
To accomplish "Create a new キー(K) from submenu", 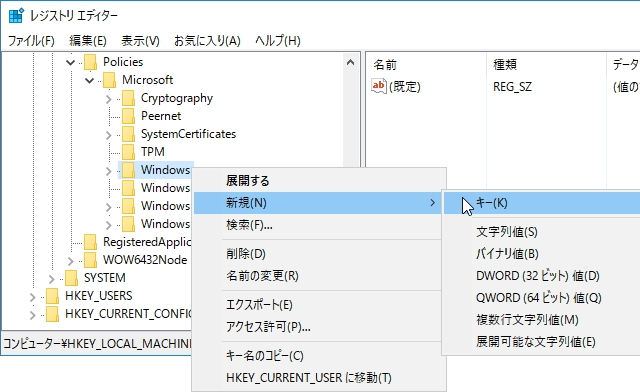I will click(542, 203).
